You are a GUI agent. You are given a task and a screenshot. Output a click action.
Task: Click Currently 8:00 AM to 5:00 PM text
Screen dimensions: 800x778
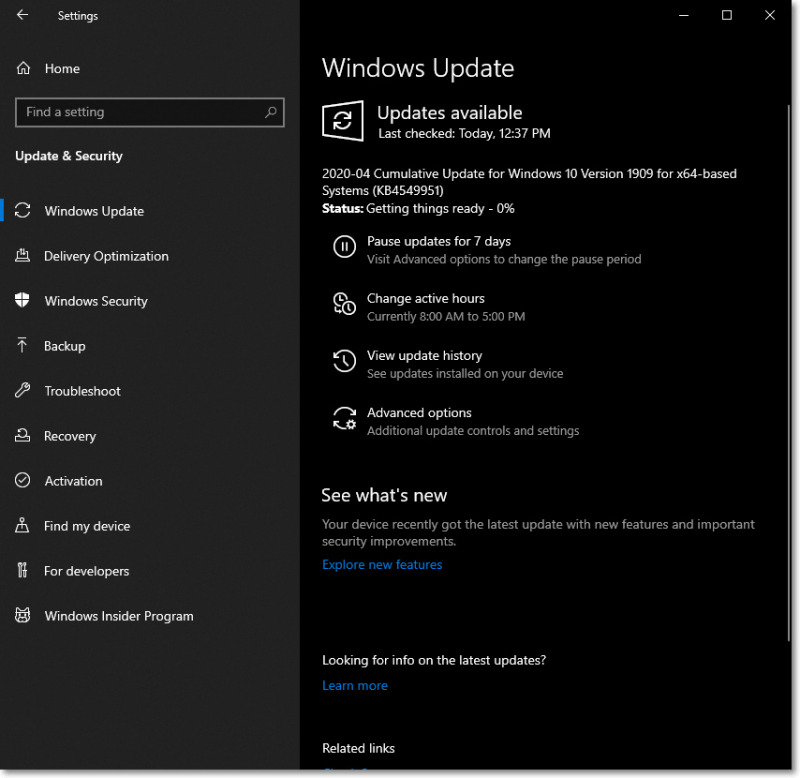point(446,316)
